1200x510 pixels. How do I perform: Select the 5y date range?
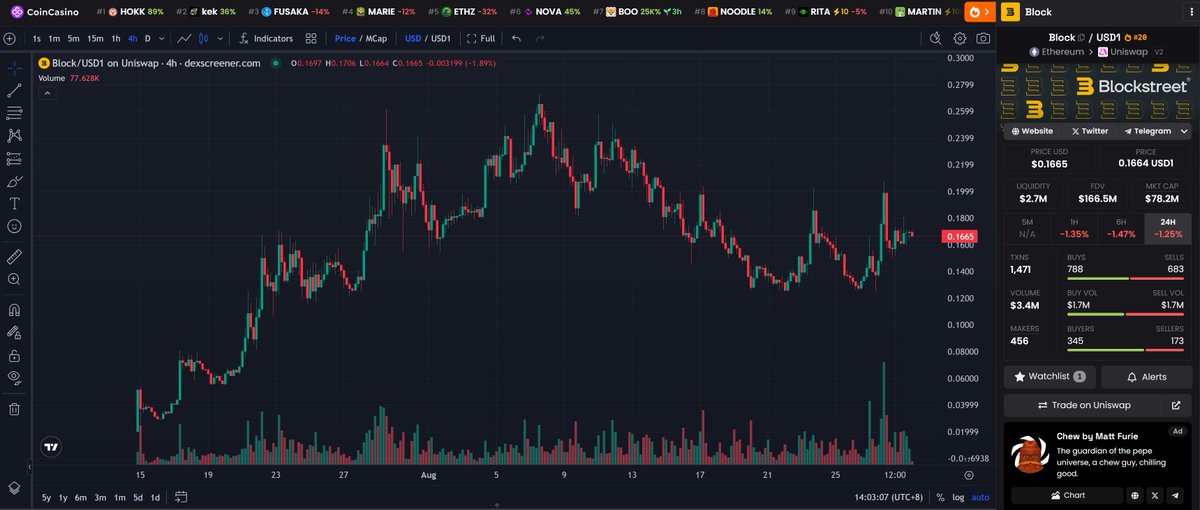pos(46,497)
